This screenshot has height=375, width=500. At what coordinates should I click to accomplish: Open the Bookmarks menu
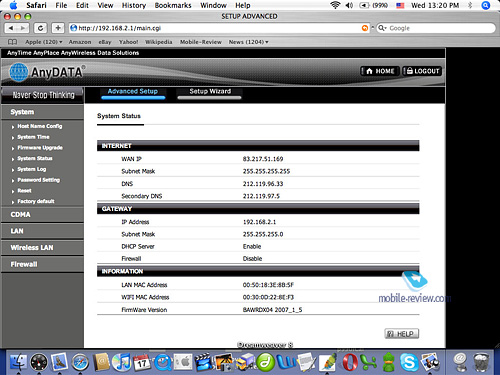tap(173, 5)
